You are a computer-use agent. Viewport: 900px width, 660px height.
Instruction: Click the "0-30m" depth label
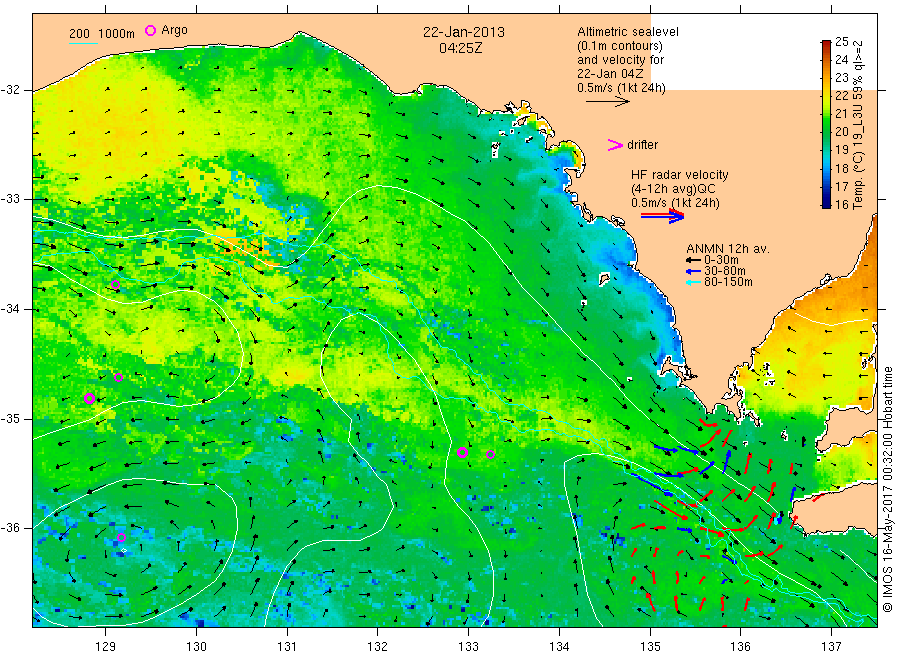coord(721,260)
